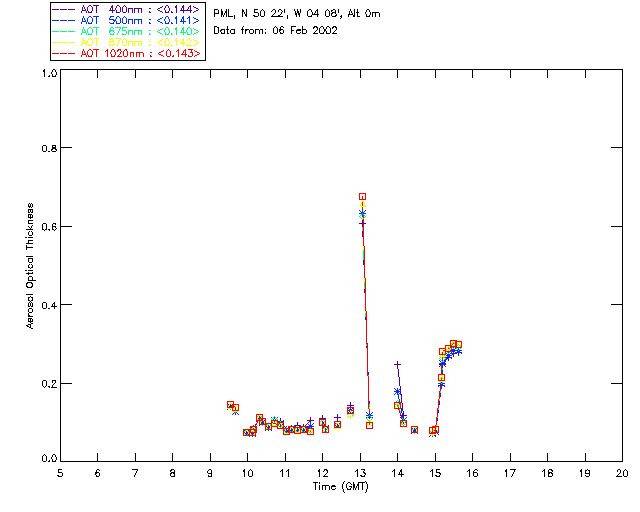640x512 pixels.
Task: Click the 0.4 y-axis tick label
Action: [49, 305]
